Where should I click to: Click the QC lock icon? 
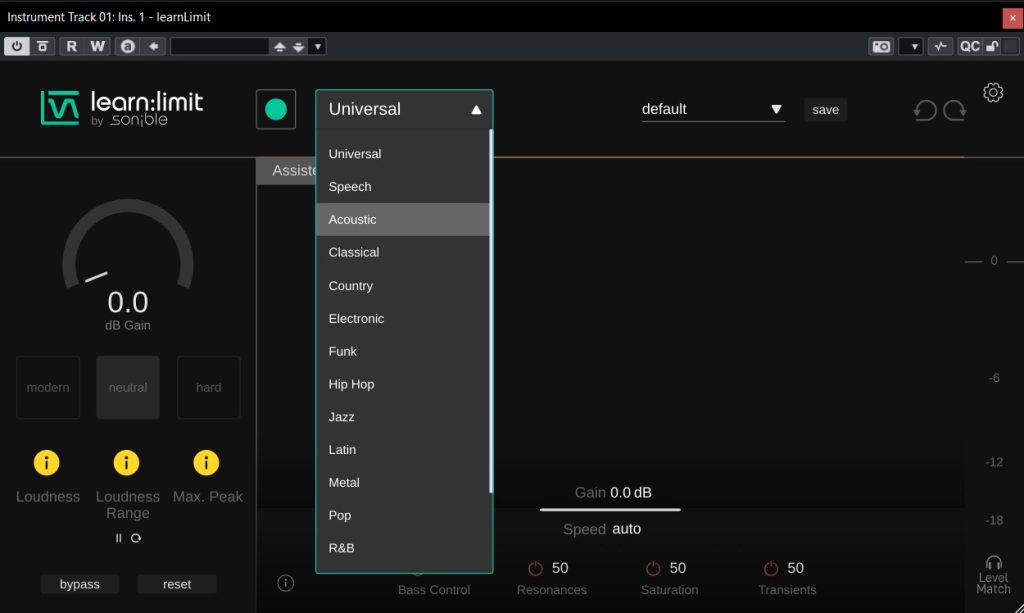992,46
